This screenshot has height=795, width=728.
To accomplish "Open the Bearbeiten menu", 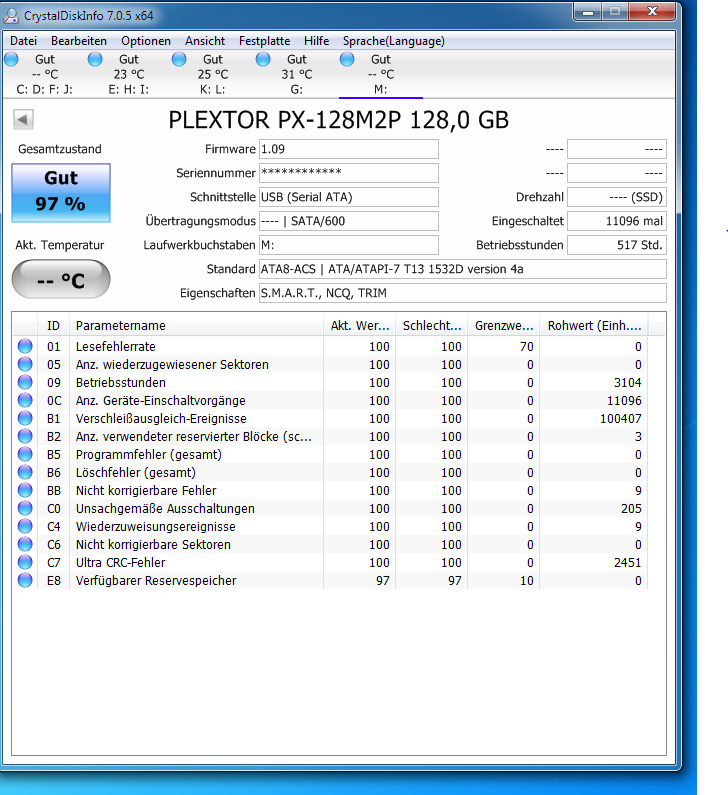I will [x=79, y=41].
